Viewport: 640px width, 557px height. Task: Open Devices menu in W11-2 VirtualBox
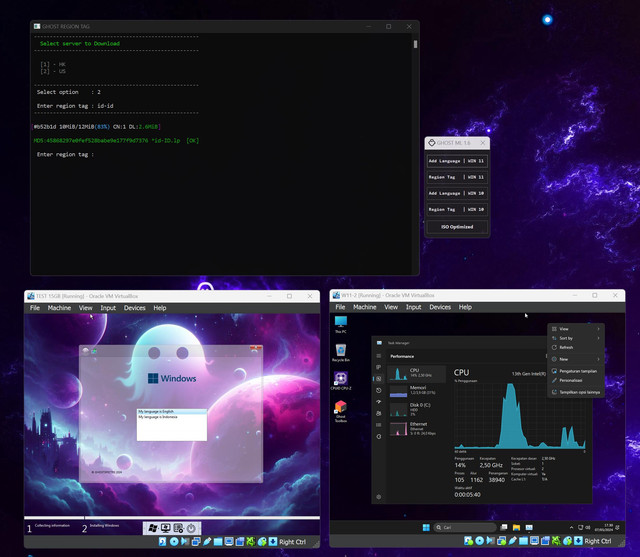click(x=440, y=307)
